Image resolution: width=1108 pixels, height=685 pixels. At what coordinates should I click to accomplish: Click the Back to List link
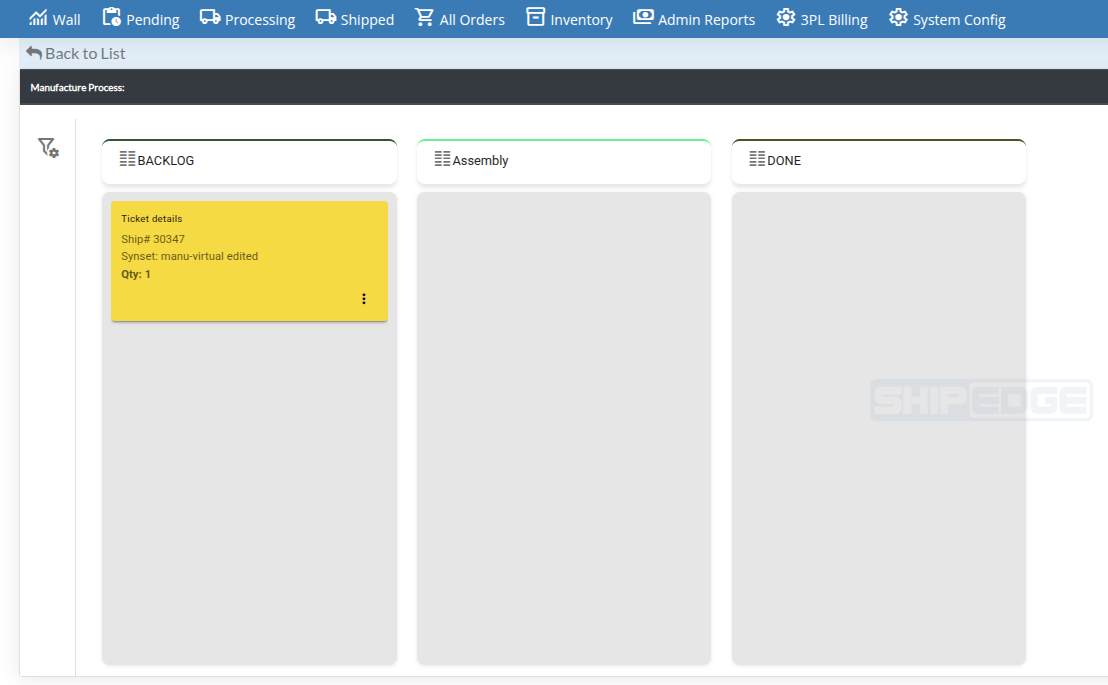75,53
